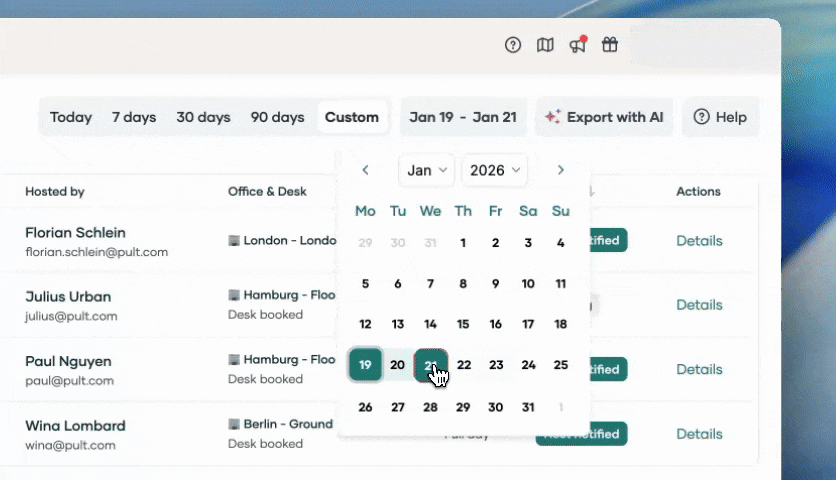Click the Help button

(721, 117)
